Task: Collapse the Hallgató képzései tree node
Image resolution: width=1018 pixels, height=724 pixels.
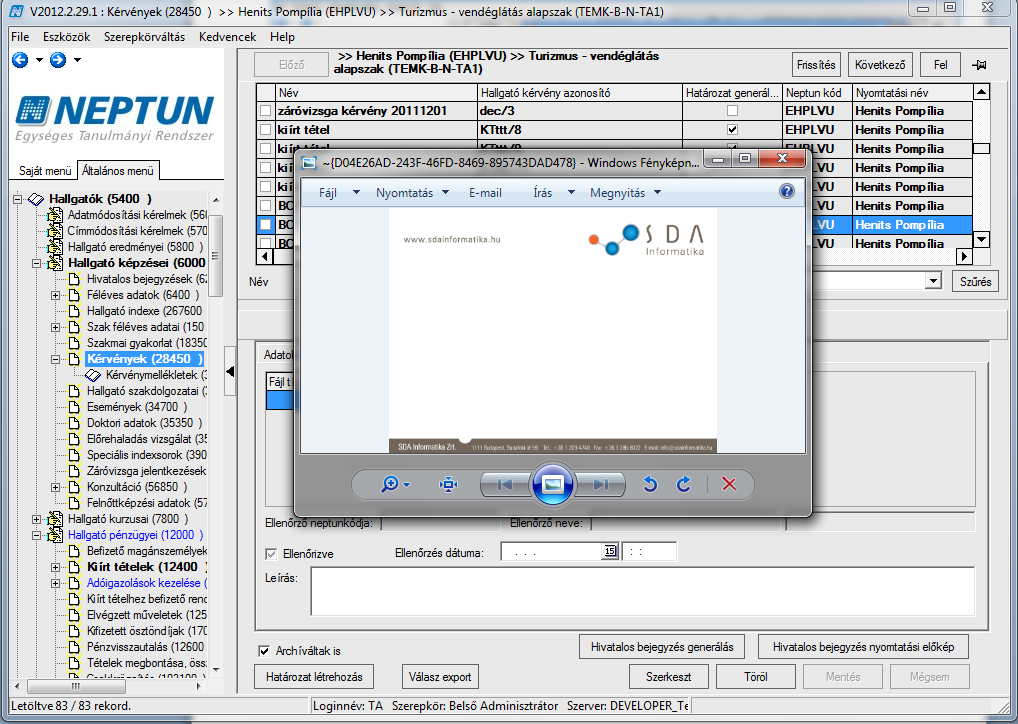Action: (37, 263)
